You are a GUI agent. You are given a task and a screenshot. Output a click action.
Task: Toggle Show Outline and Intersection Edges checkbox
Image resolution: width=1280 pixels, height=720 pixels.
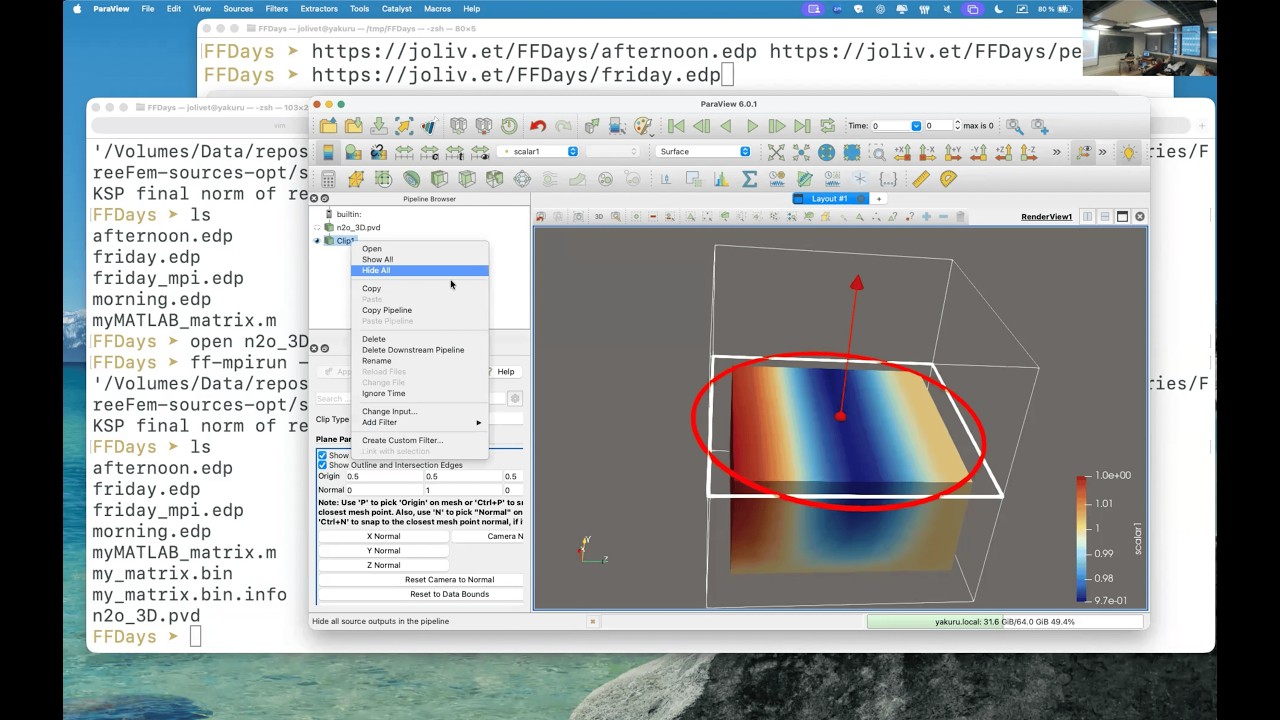[x=322, y=465]
